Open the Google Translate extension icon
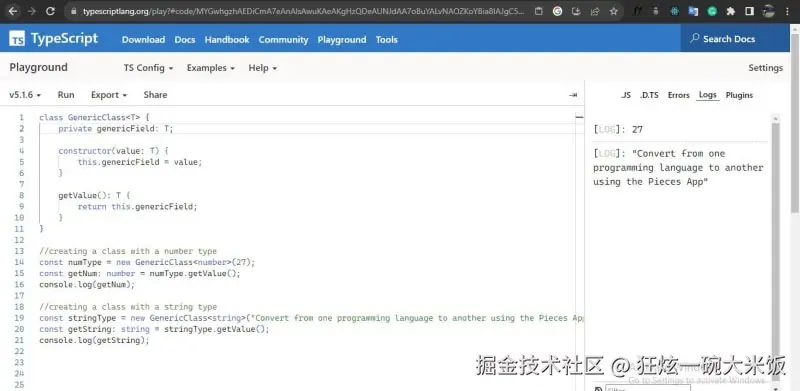The image size is (800, 391). pyautogui.click(x=693, y=11)
